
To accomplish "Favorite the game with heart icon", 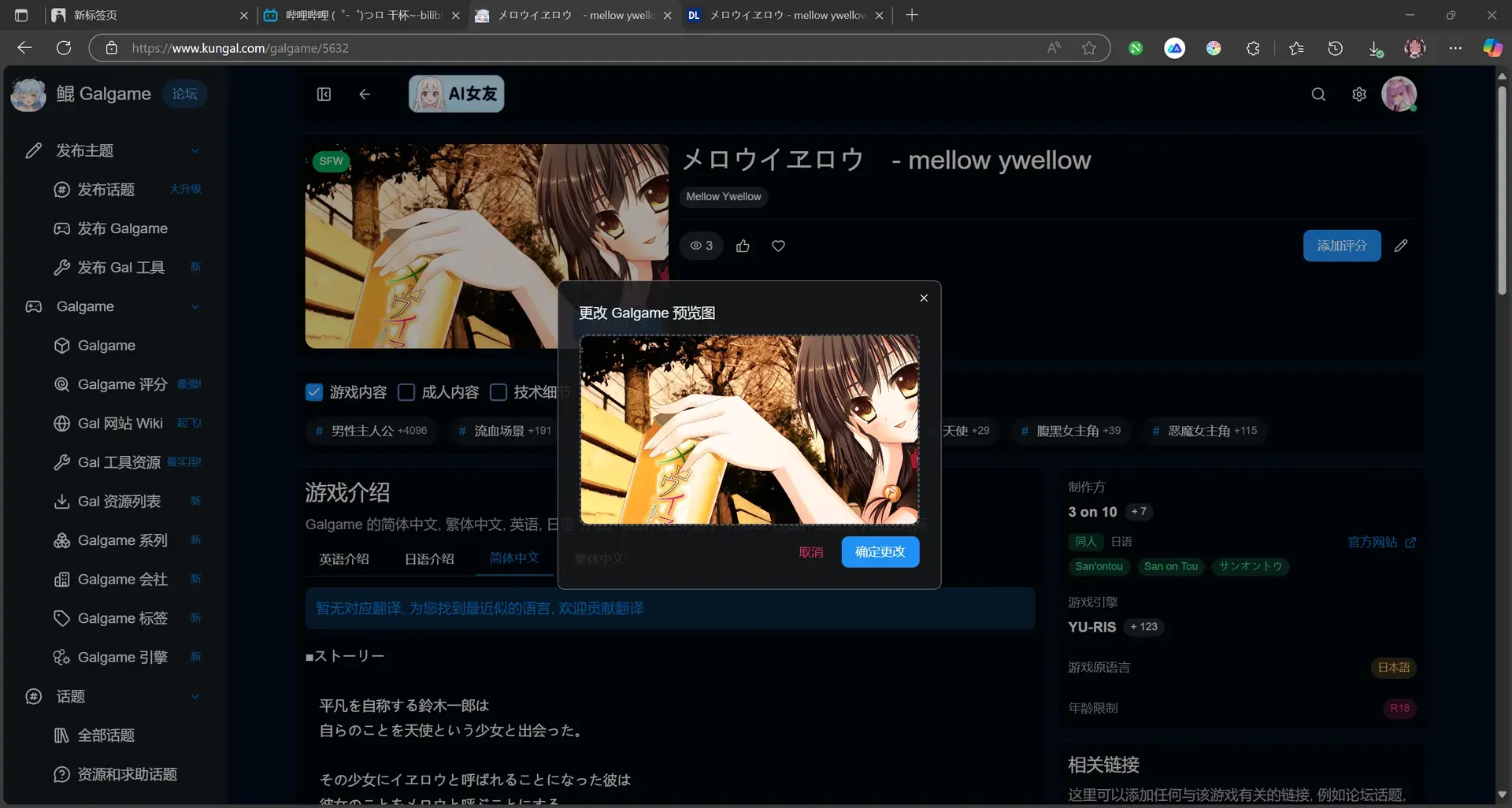I will [778, 246].
